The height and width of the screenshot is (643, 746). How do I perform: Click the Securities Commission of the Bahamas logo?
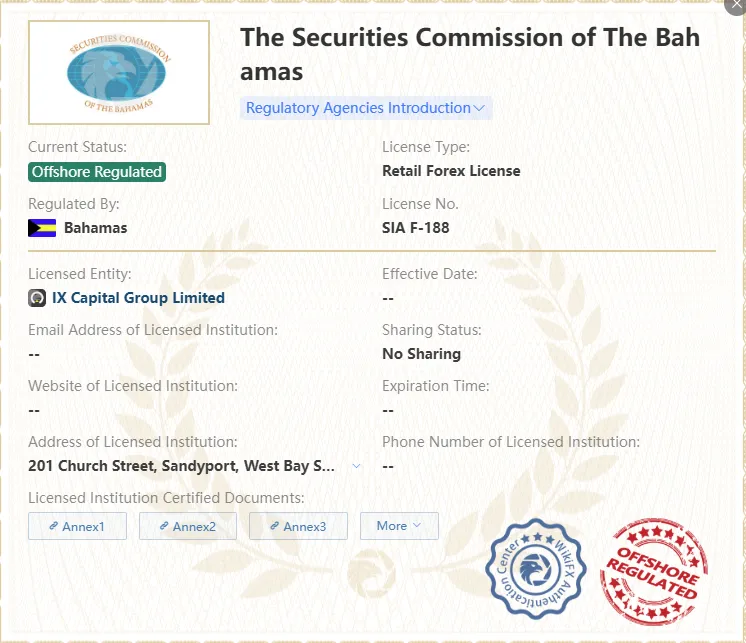point(118,72)
